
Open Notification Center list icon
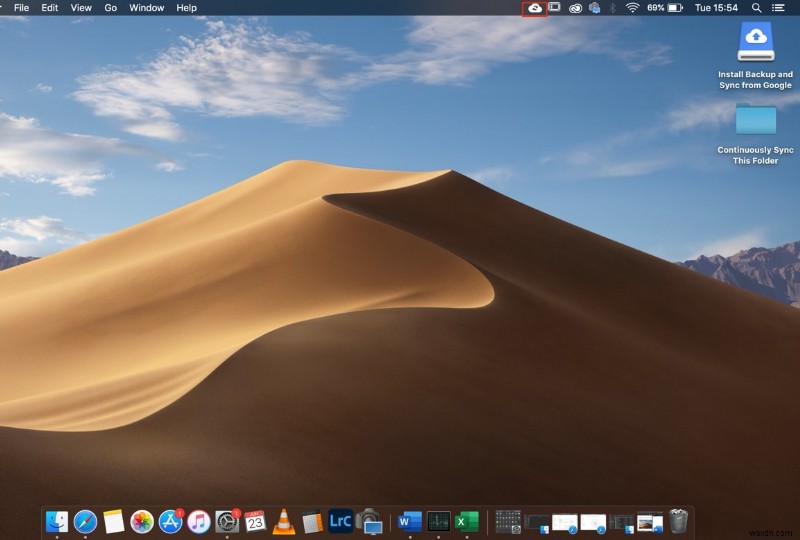(x=778, y=8)
